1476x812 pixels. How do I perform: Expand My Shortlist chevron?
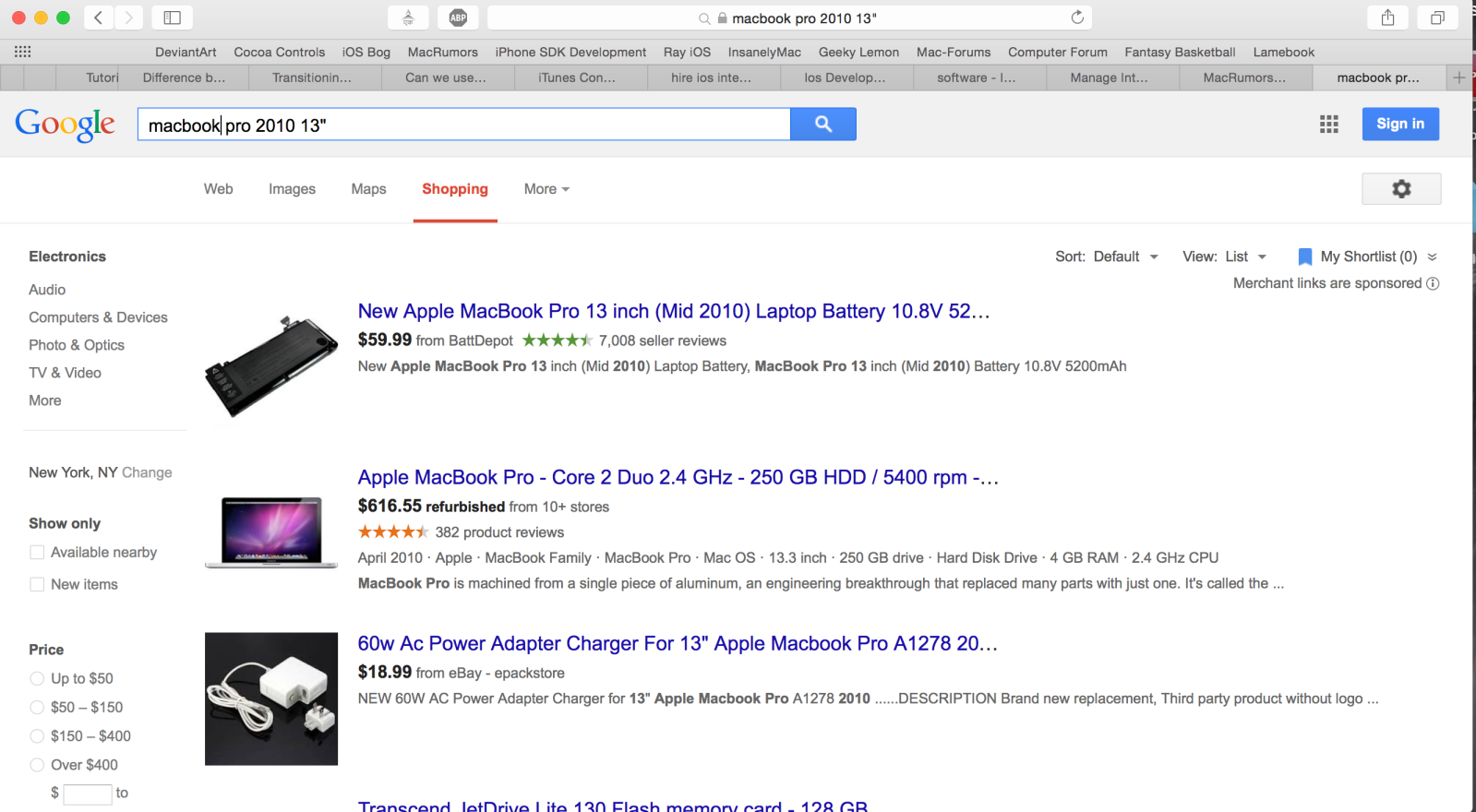(x=1432, y=257)
